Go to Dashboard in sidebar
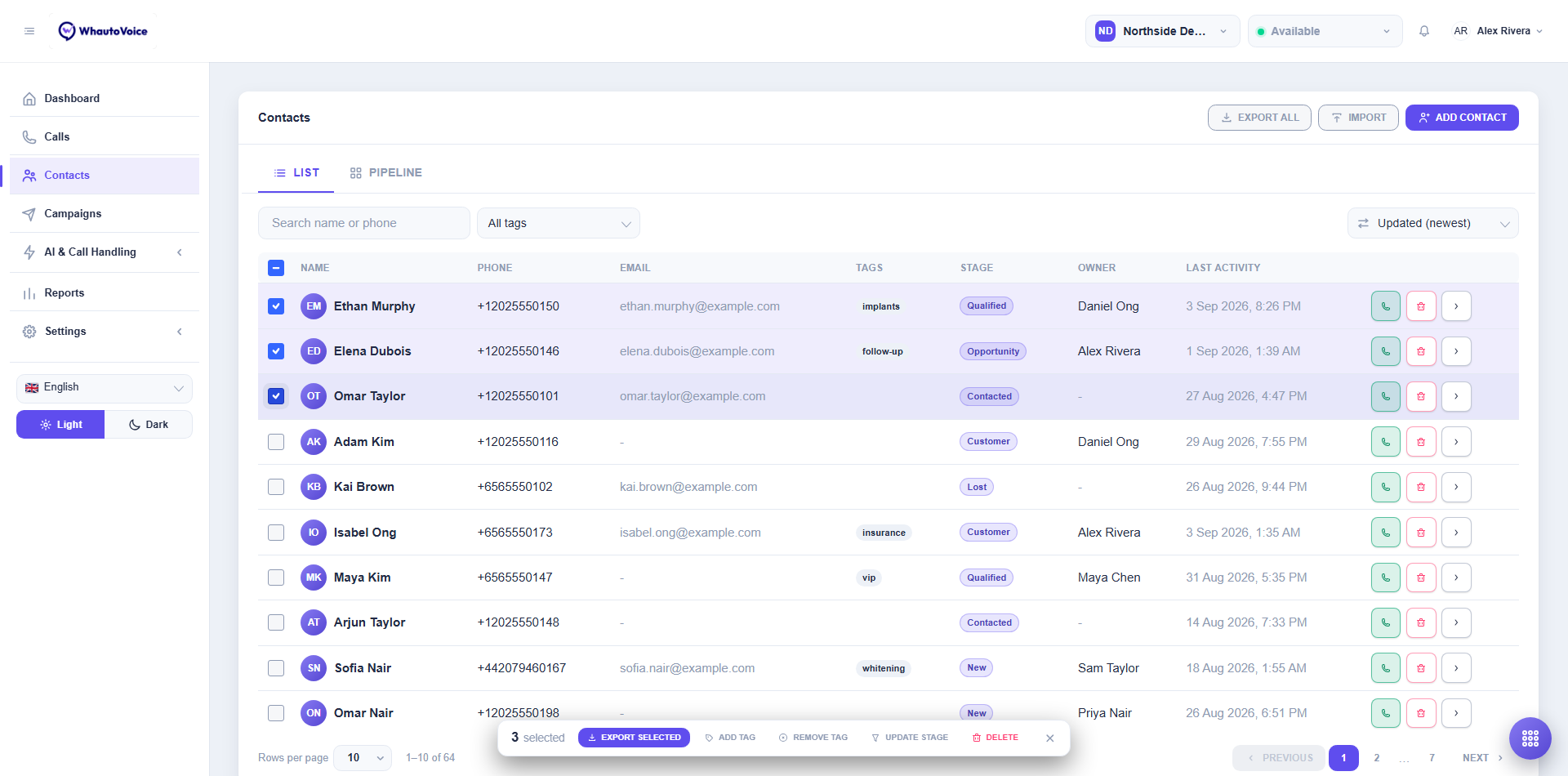This screenshot has width=1568, height=776. click(x=105, y=98)
